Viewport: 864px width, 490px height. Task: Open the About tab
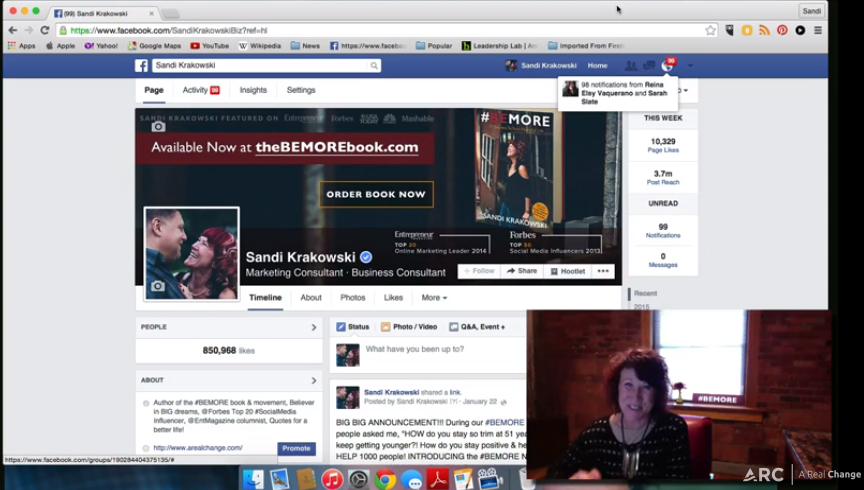(x=311, y=298)
